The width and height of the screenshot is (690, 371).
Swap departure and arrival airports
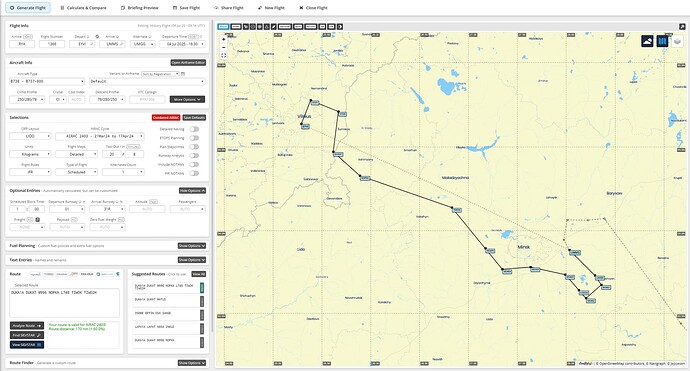(x=97, y=37)
